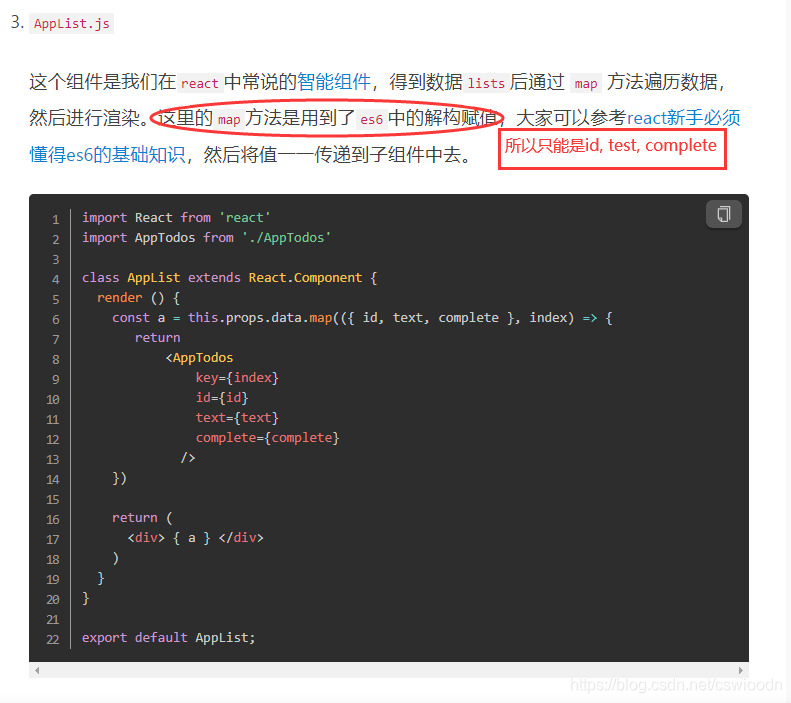Click the code scrollbar right arrow
The height and width of the screenshot is (703, 791).
pyautogui.click(x=741, y=670)
